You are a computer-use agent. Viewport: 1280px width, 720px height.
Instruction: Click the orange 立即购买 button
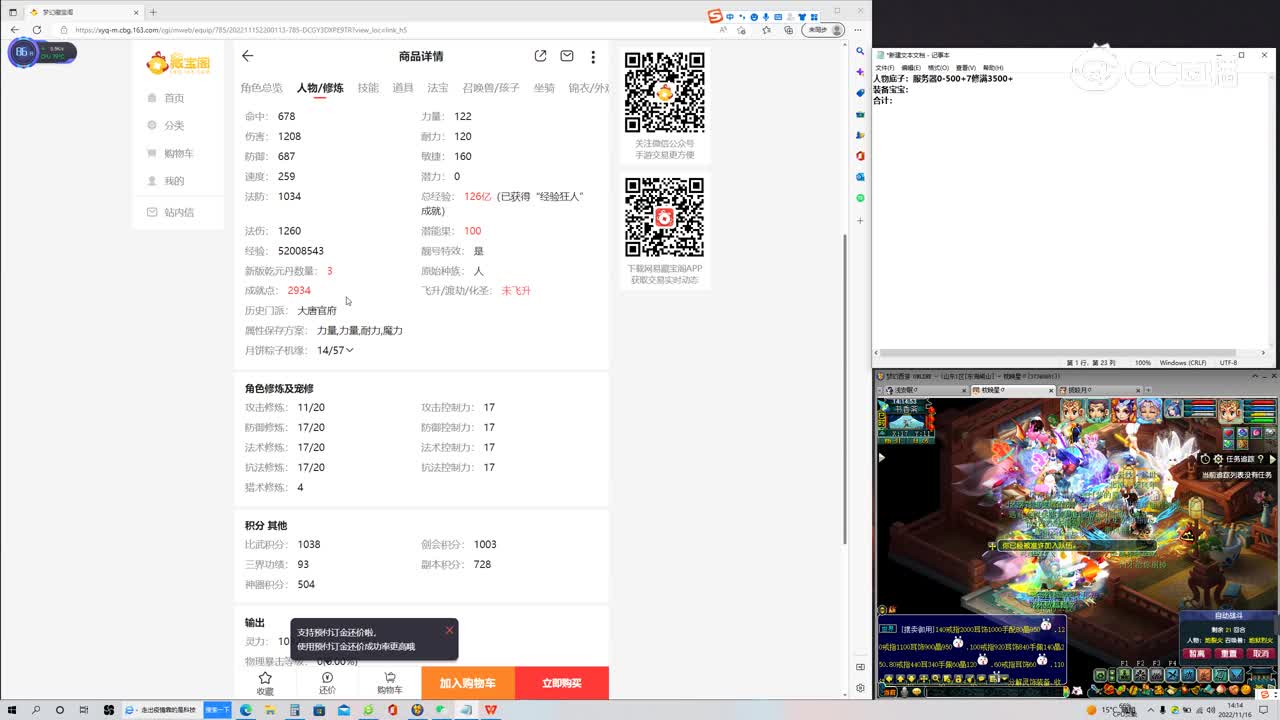[562, 683]
